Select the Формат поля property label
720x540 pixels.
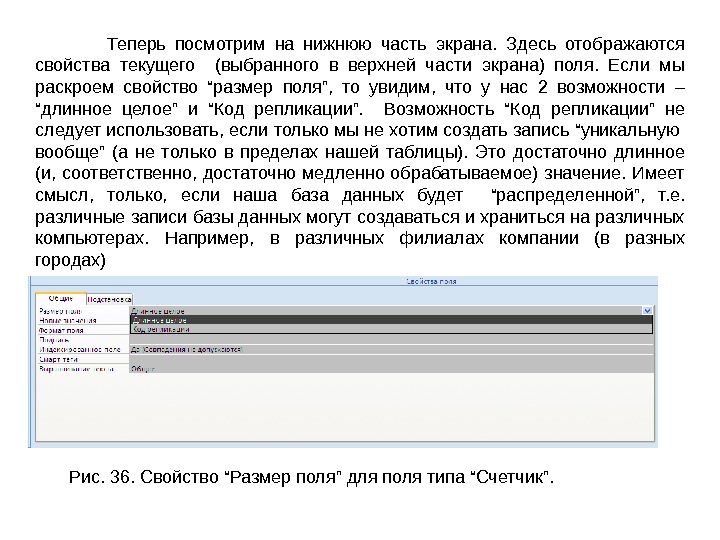click(61, 330)
